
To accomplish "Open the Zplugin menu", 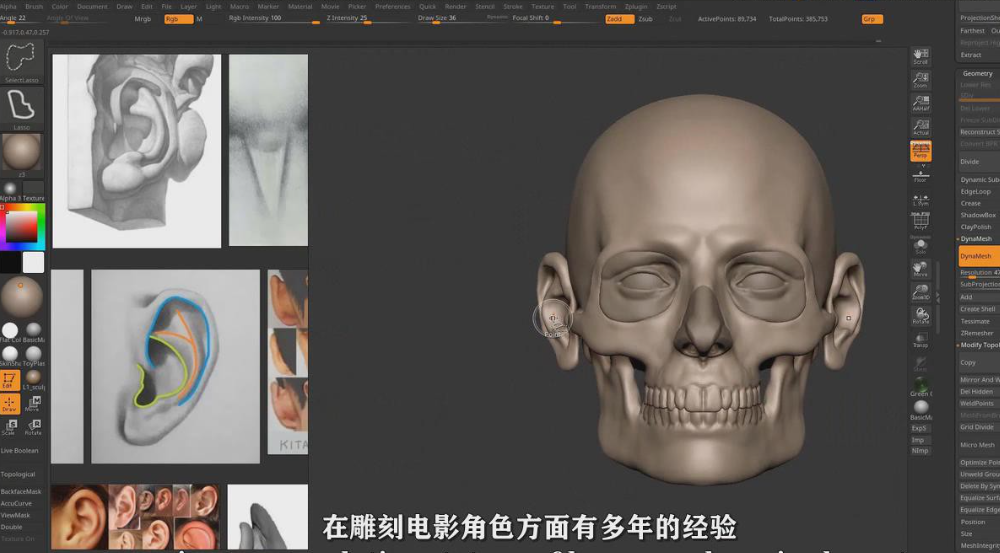I will [636, 6].
